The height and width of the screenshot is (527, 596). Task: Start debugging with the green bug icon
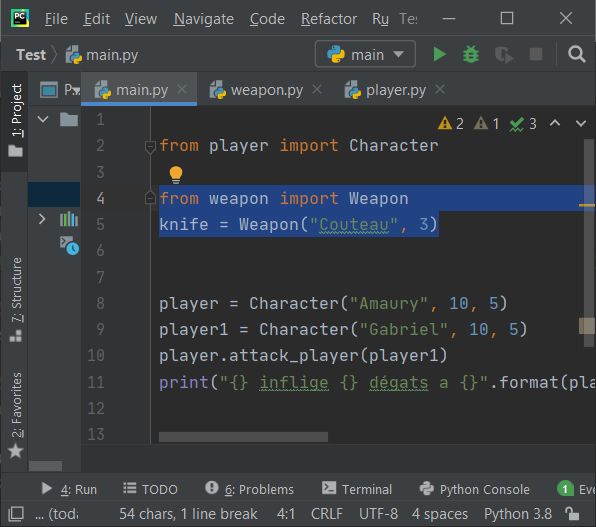click(471, 54)
